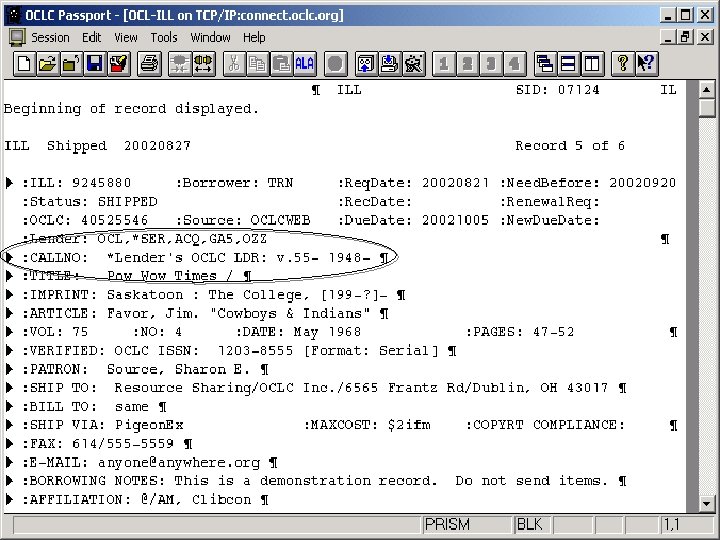Click the New session toolbar icon
This screenshot has width=720, height=540.
[24, 64]
